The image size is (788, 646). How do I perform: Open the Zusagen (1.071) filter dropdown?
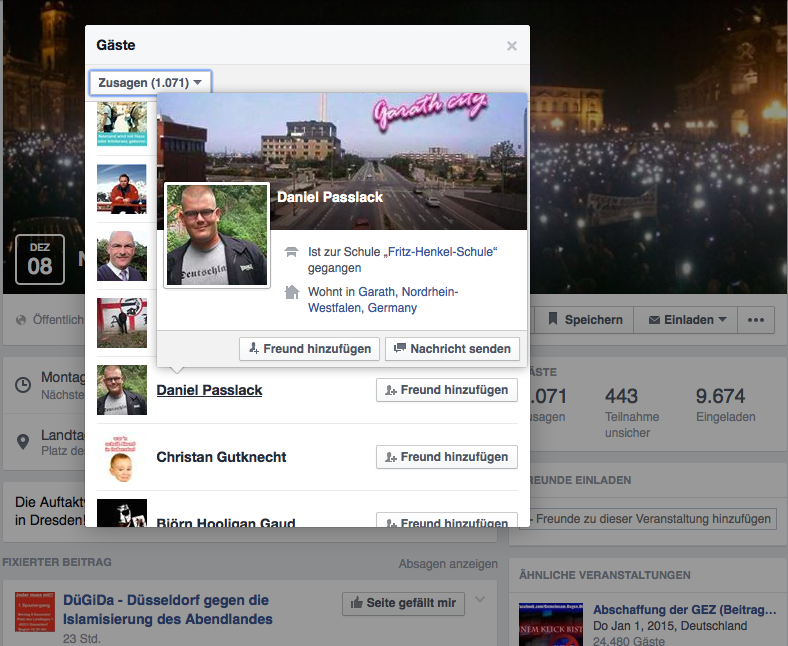[x=150, y=82]
